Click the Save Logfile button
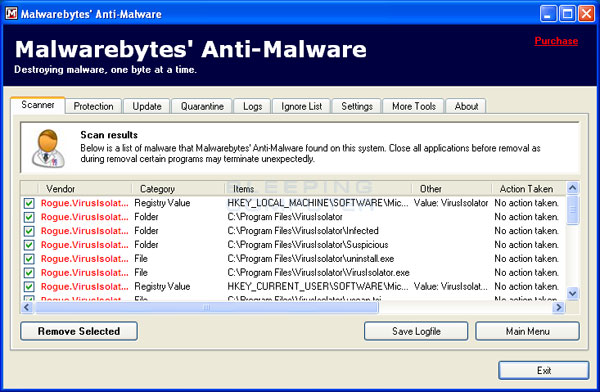This screenshot has width=600, height=392. click(416, 331)
